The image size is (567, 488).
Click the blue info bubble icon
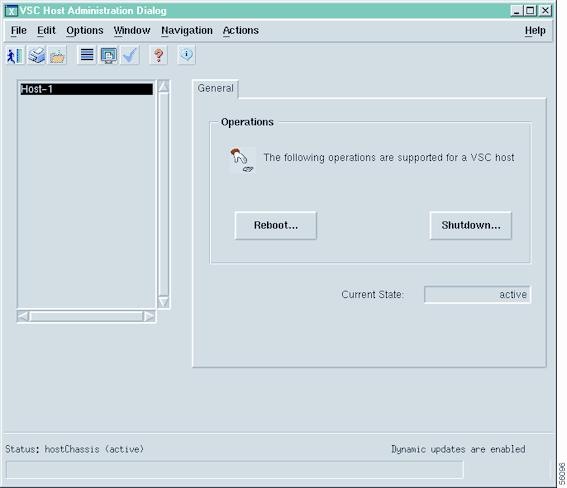pos(186,55)
